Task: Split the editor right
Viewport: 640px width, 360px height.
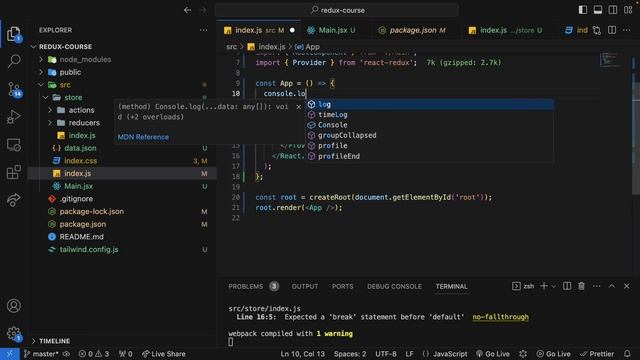Action: (612, 30)
